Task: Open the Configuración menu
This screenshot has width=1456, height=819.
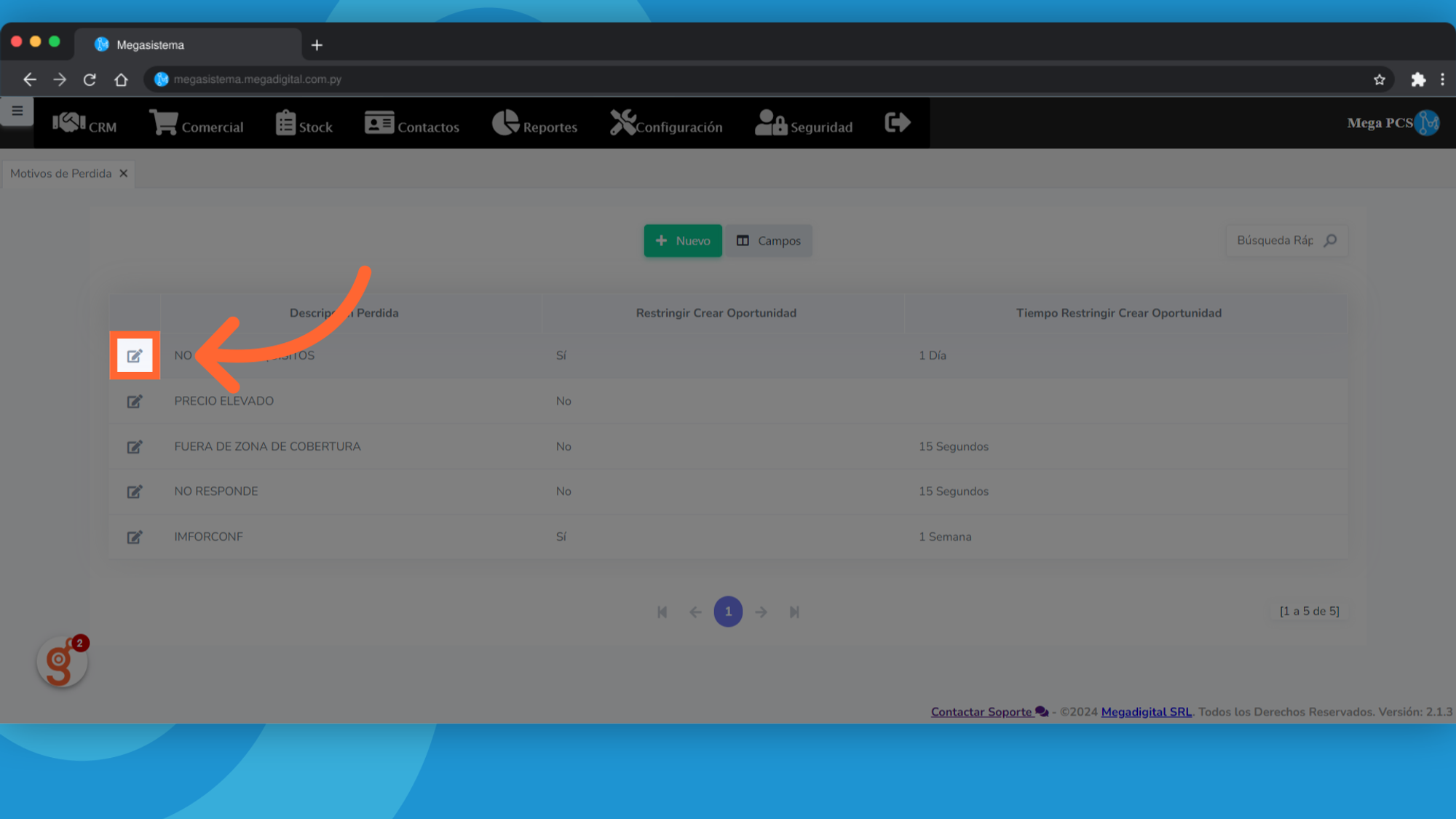Action: (666, 124)
